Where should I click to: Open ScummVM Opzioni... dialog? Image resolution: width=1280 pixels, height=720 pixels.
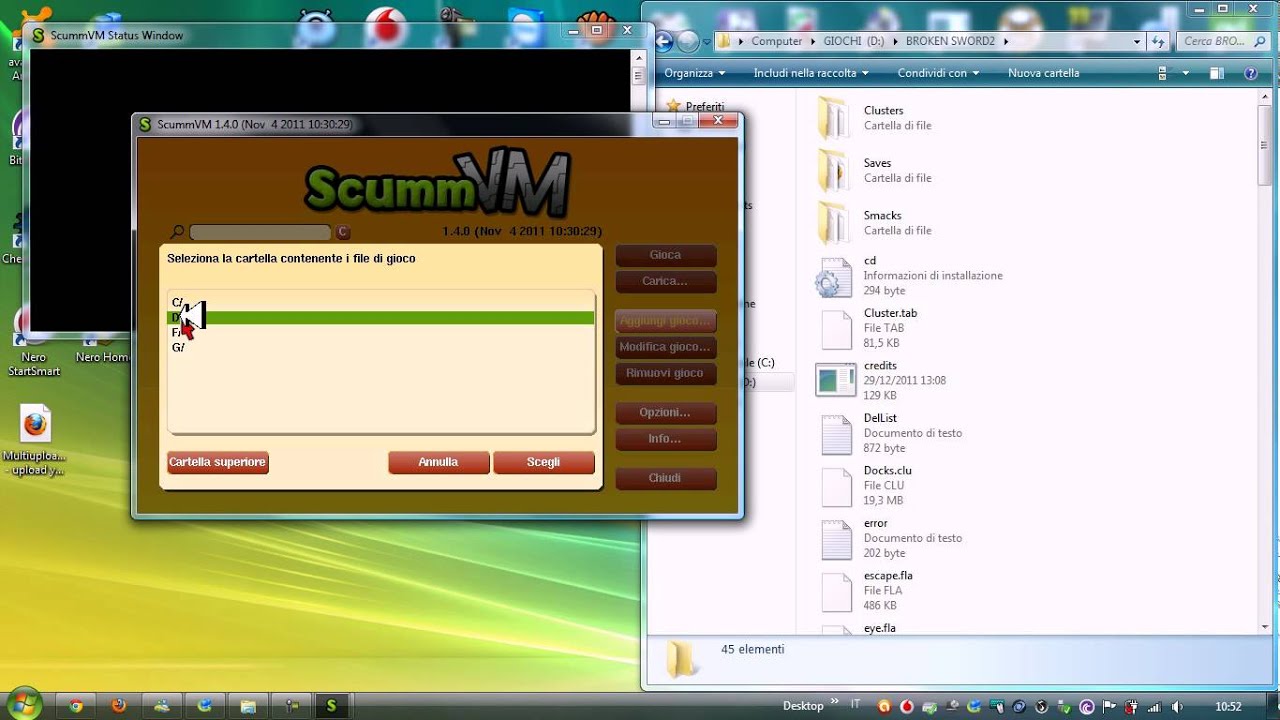[665, 412]
